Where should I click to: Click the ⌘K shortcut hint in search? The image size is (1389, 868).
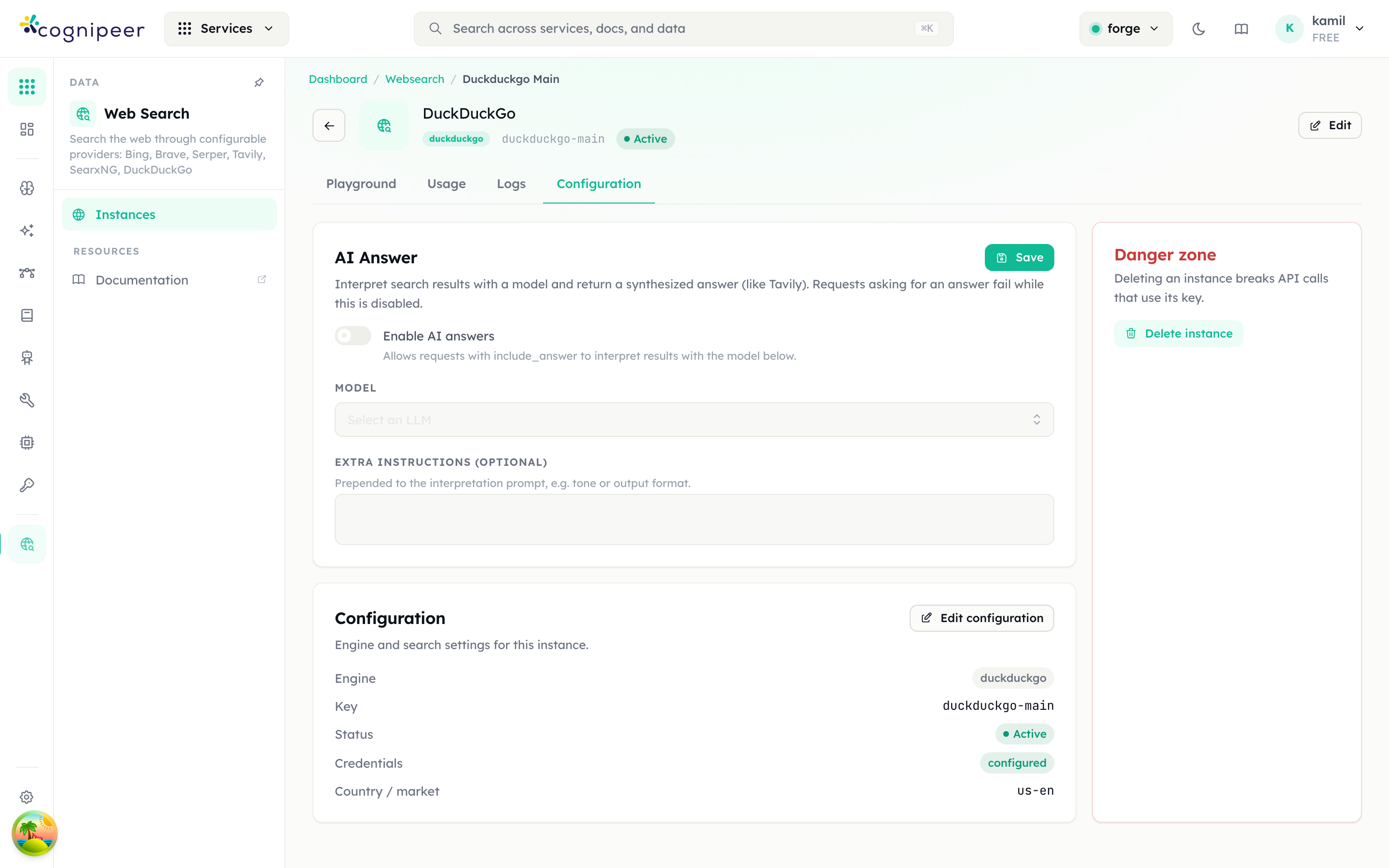point(927,29)
